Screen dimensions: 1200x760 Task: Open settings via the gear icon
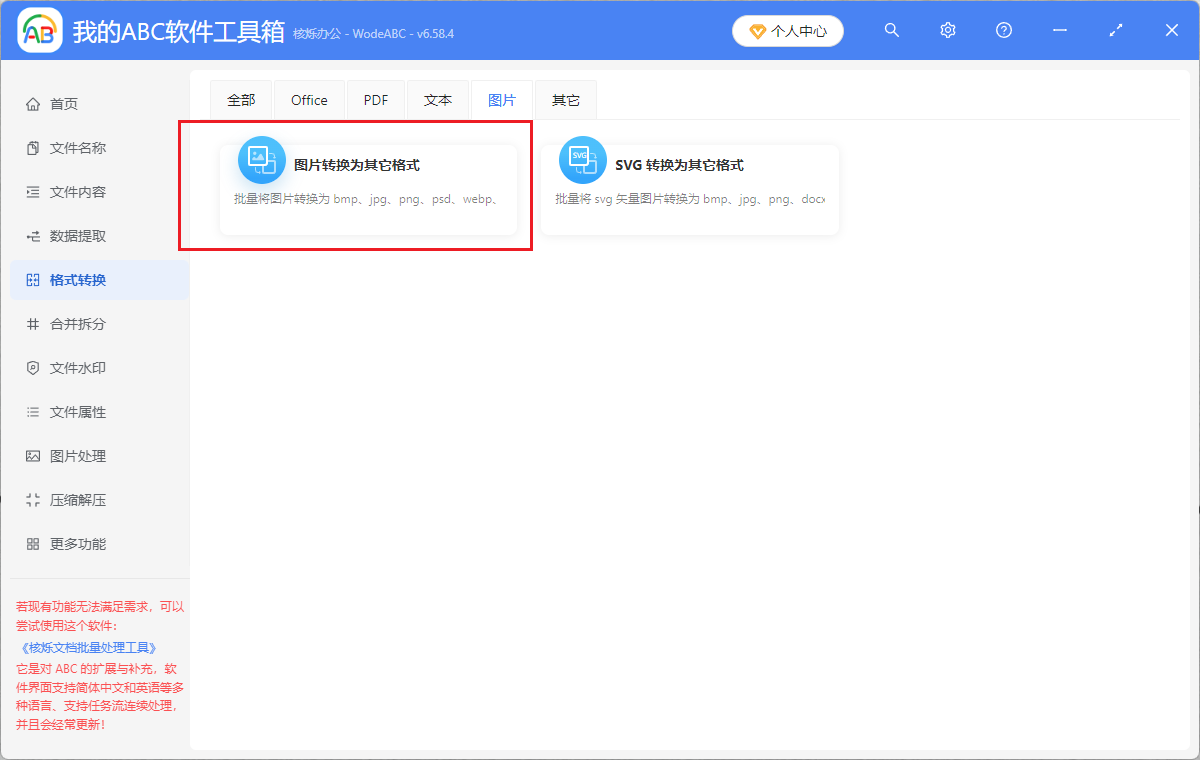click(x=948, y=30)
